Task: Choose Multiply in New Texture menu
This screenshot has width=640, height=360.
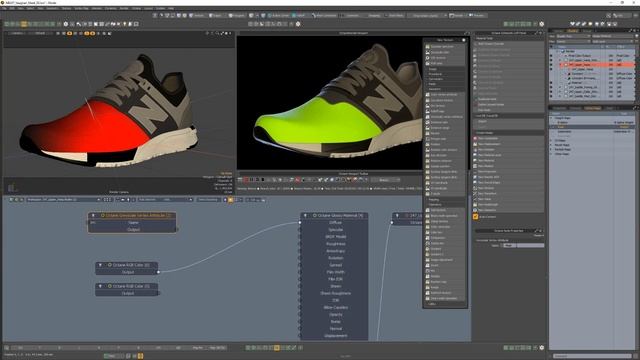Action: click(x=444, y=276)
